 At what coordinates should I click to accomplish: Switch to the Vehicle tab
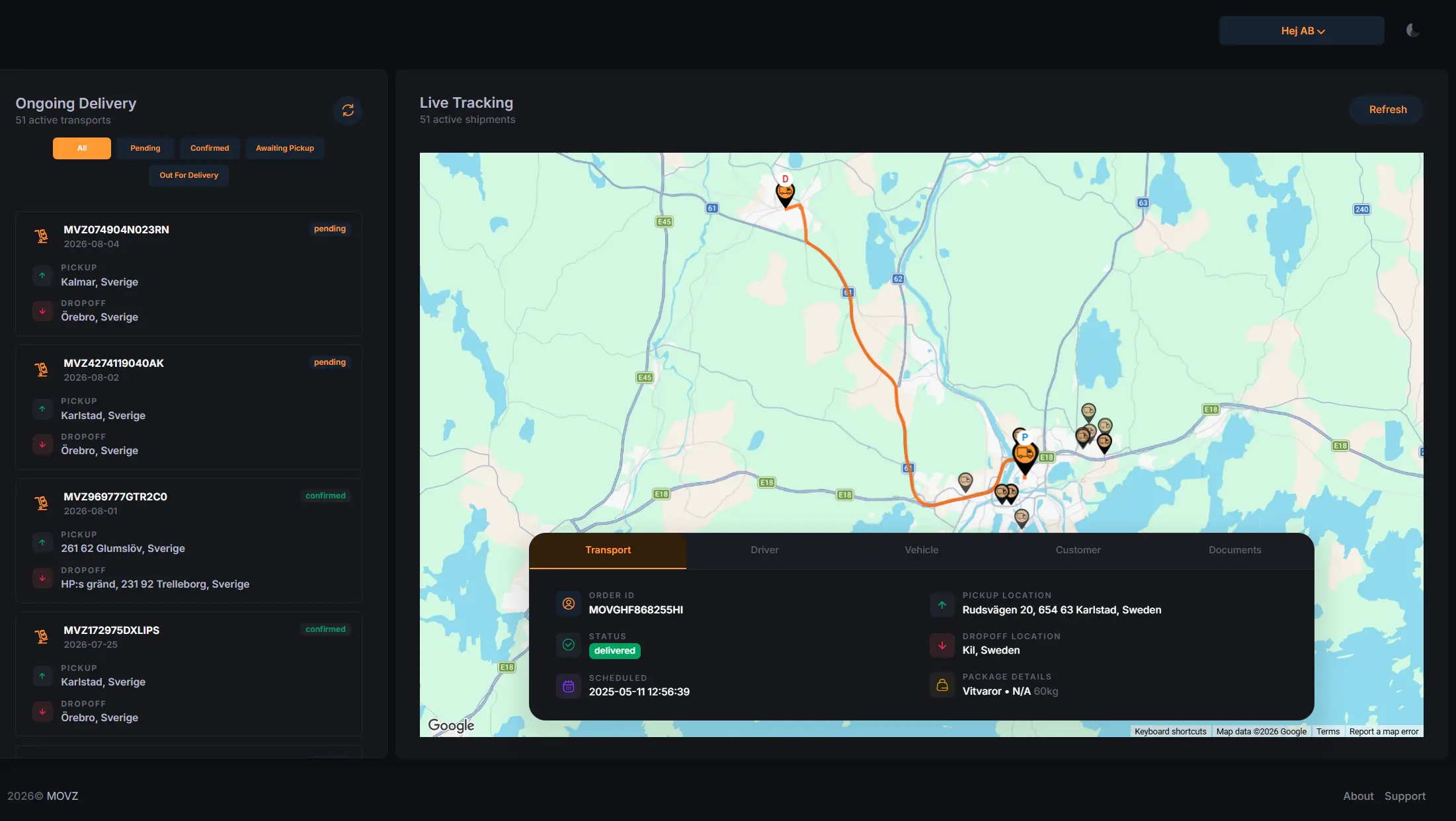(x=921, y=550)
